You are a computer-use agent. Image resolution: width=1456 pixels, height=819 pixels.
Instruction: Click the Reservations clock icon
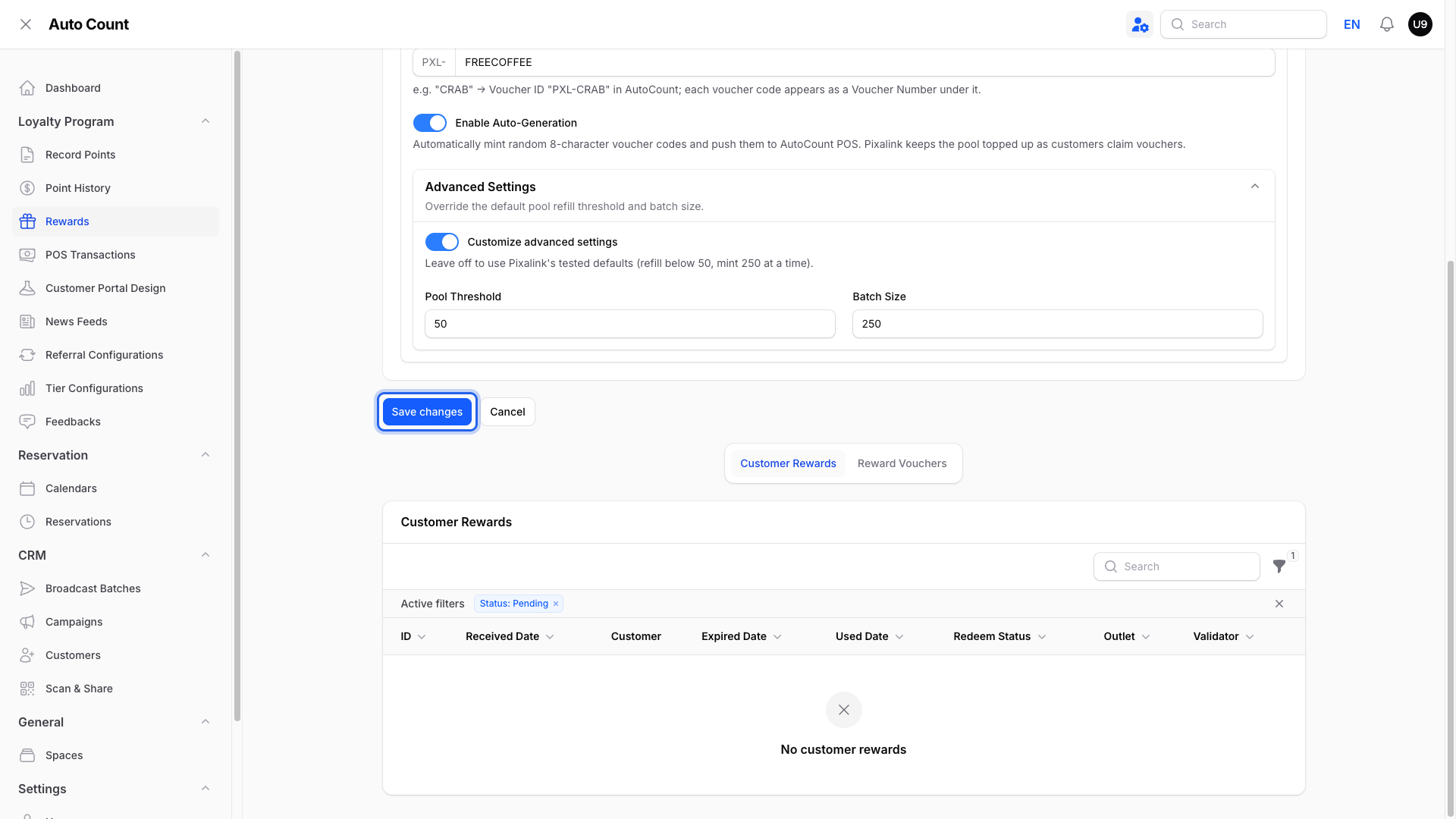(x=27, y=522)
